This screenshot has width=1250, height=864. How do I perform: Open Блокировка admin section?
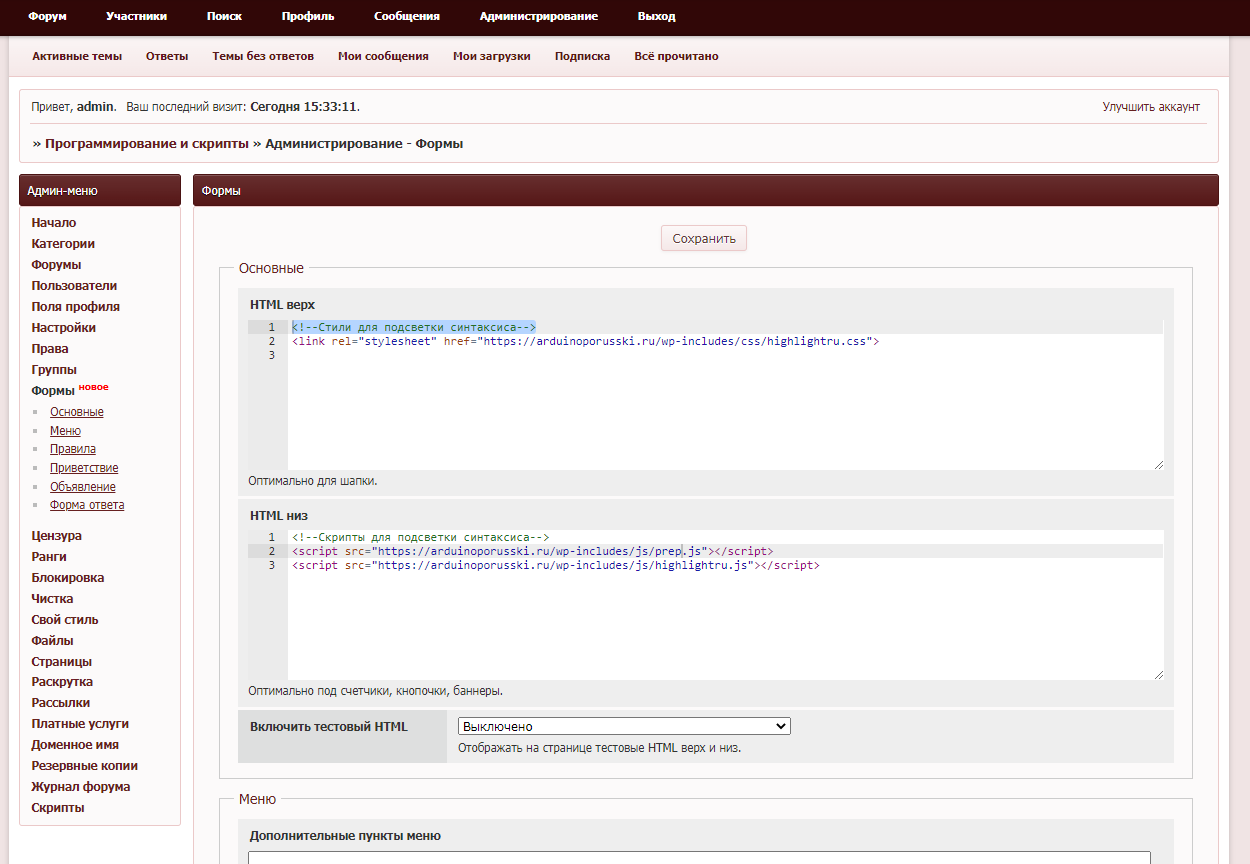point(68,578)
